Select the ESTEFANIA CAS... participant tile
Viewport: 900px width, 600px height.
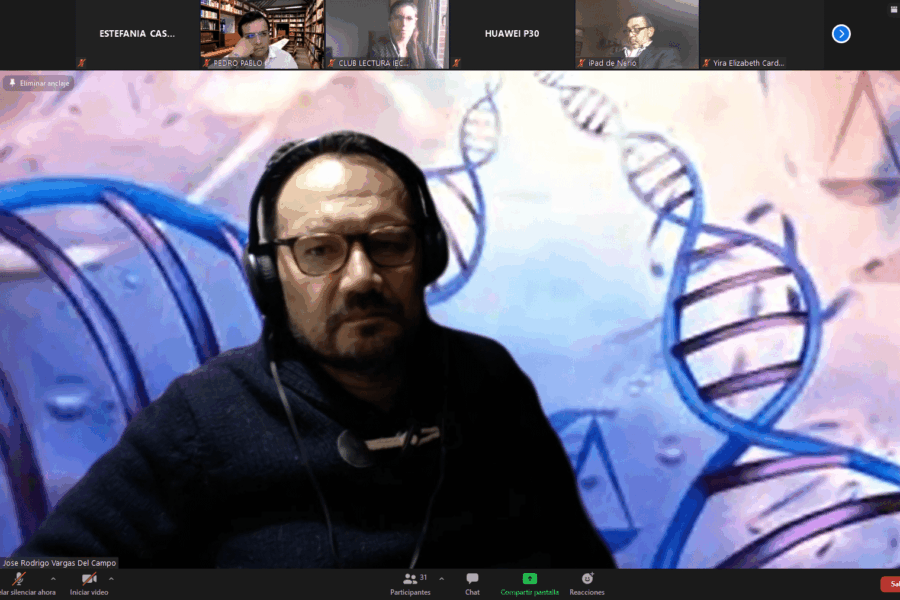(137, 34)
